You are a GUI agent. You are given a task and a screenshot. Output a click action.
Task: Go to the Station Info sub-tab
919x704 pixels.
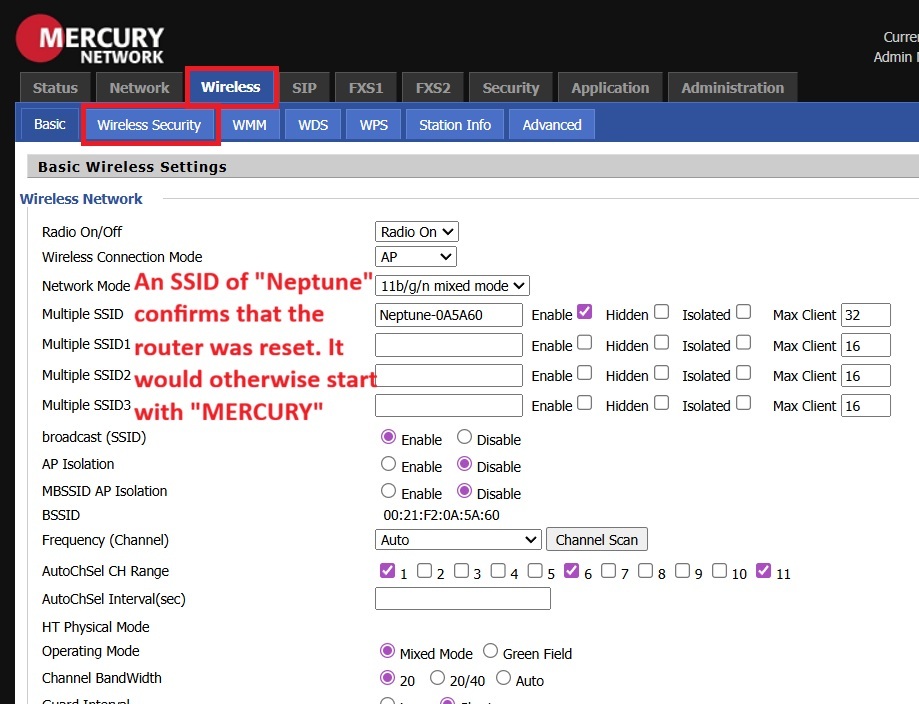(x=455, y=125)
